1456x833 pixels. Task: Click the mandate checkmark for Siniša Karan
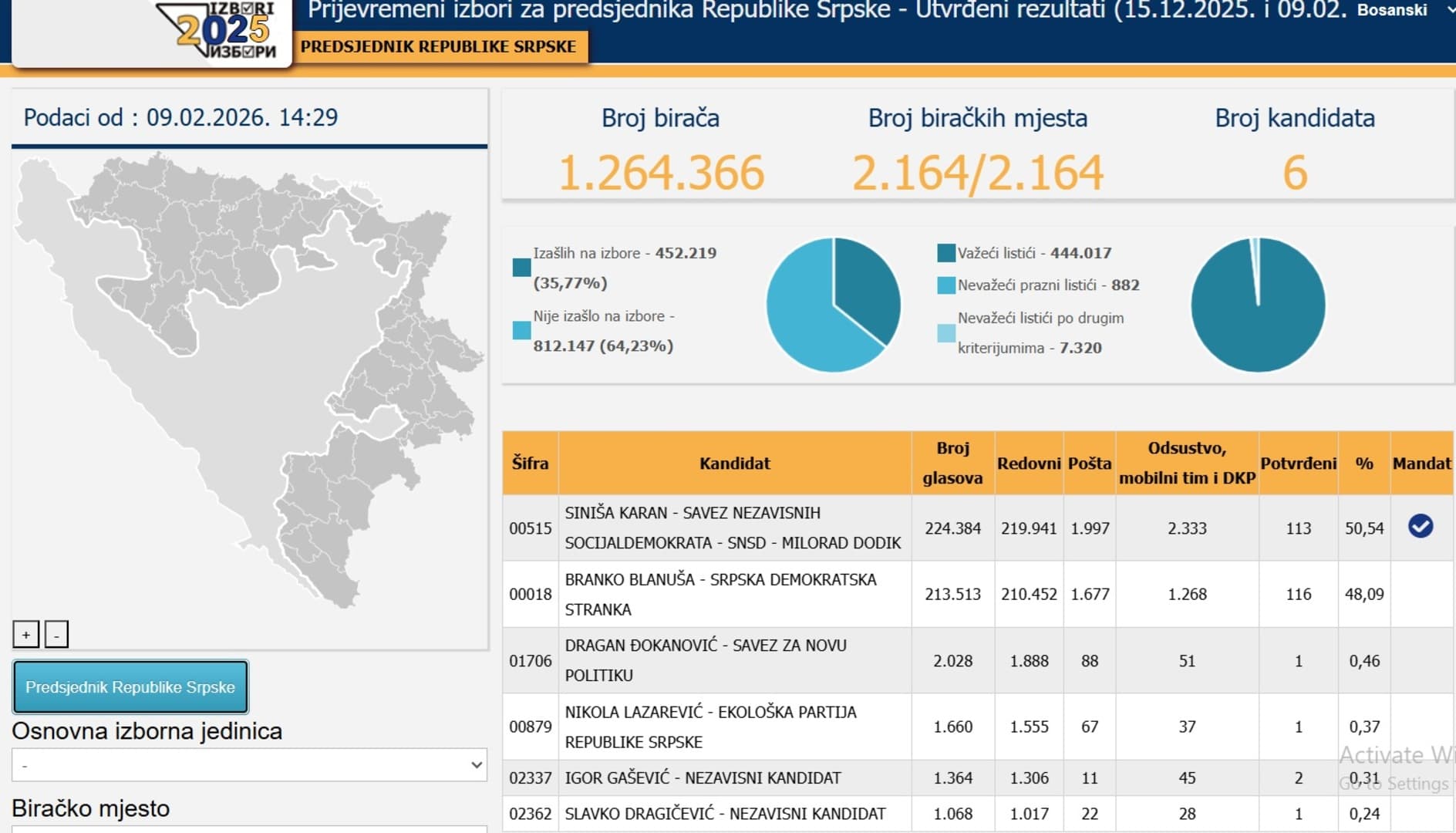point(1420,527)
